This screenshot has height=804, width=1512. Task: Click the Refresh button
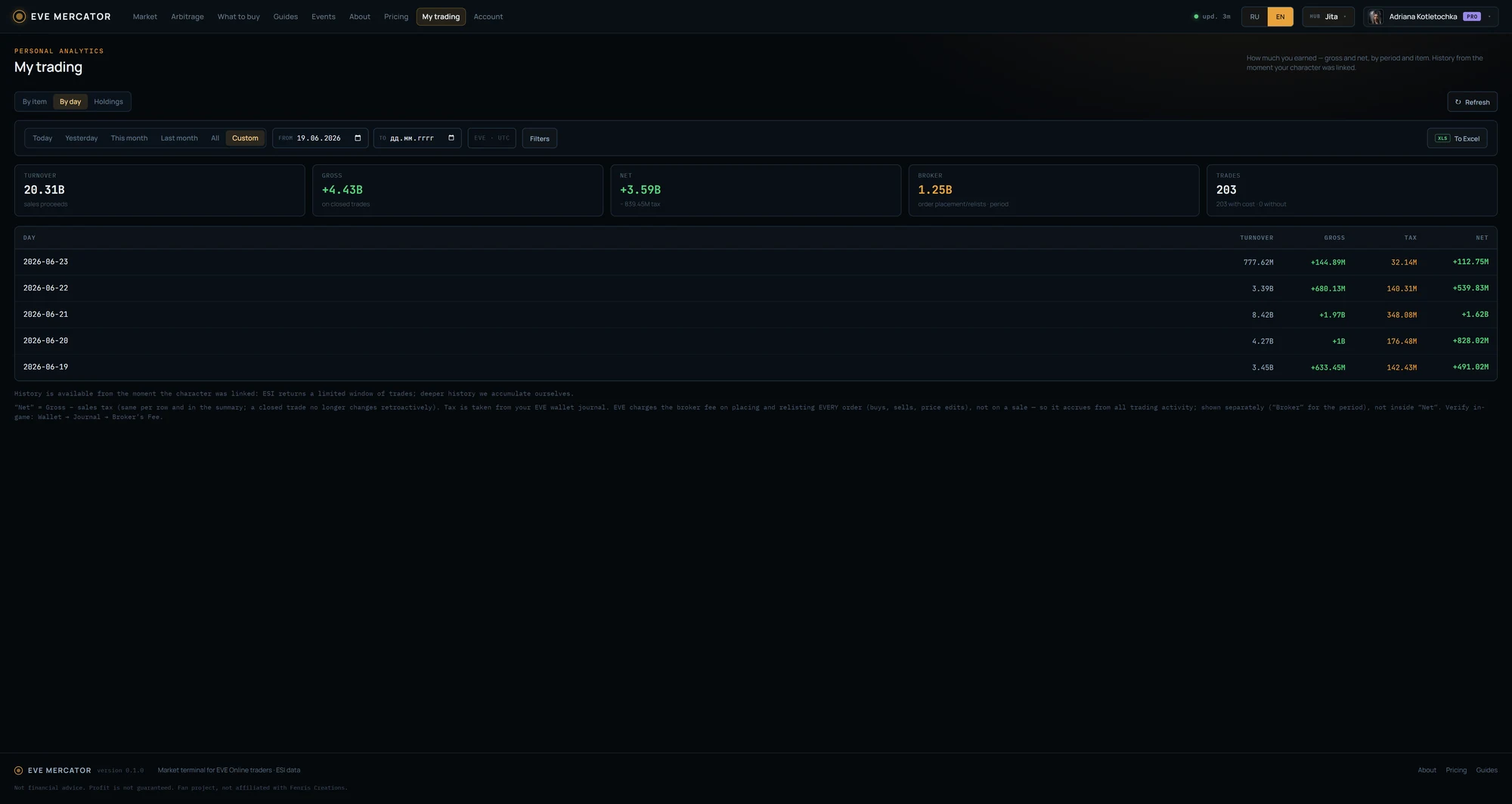pyautogui.click(x=1472, y=102)
